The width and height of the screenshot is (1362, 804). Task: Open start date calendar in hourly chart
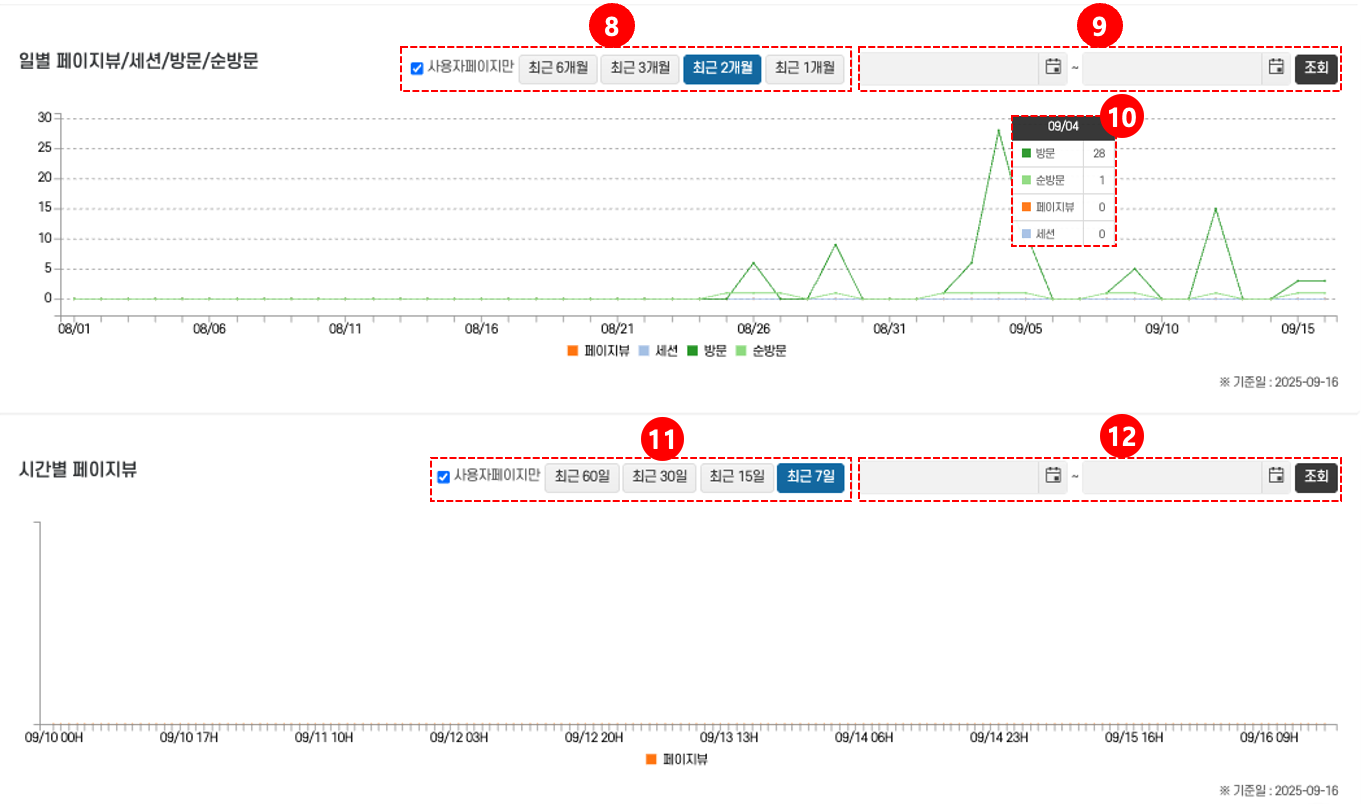[1052, 476]
